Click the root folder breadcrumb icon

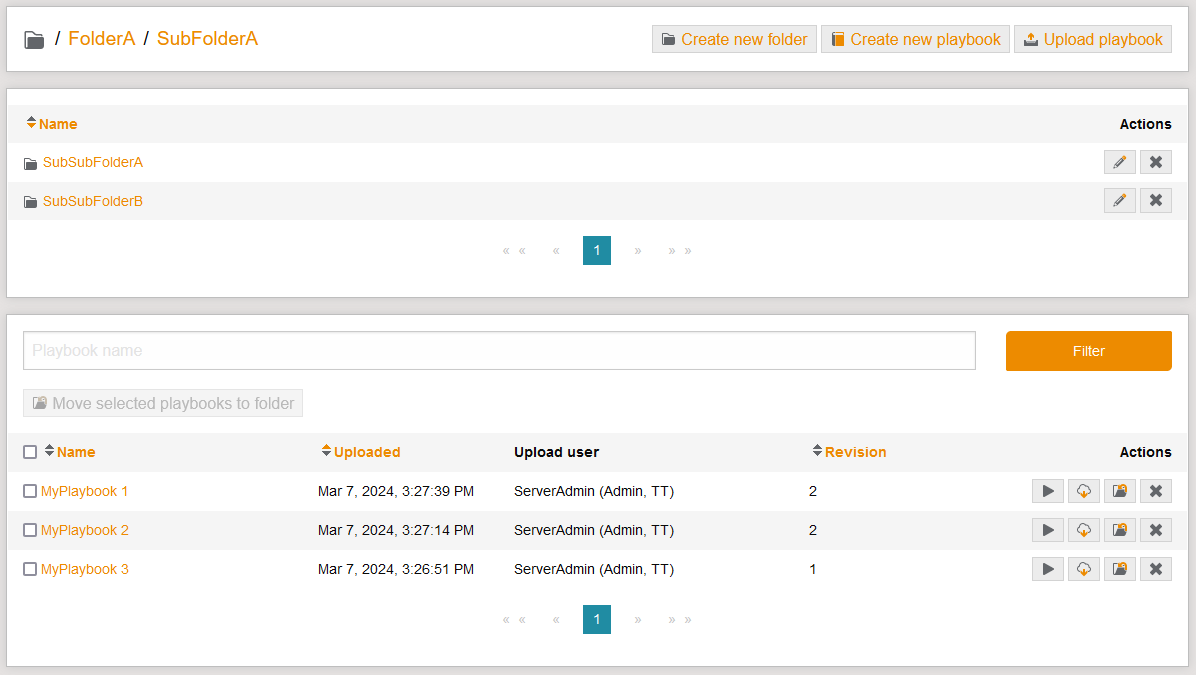click(x=34, y=40)
